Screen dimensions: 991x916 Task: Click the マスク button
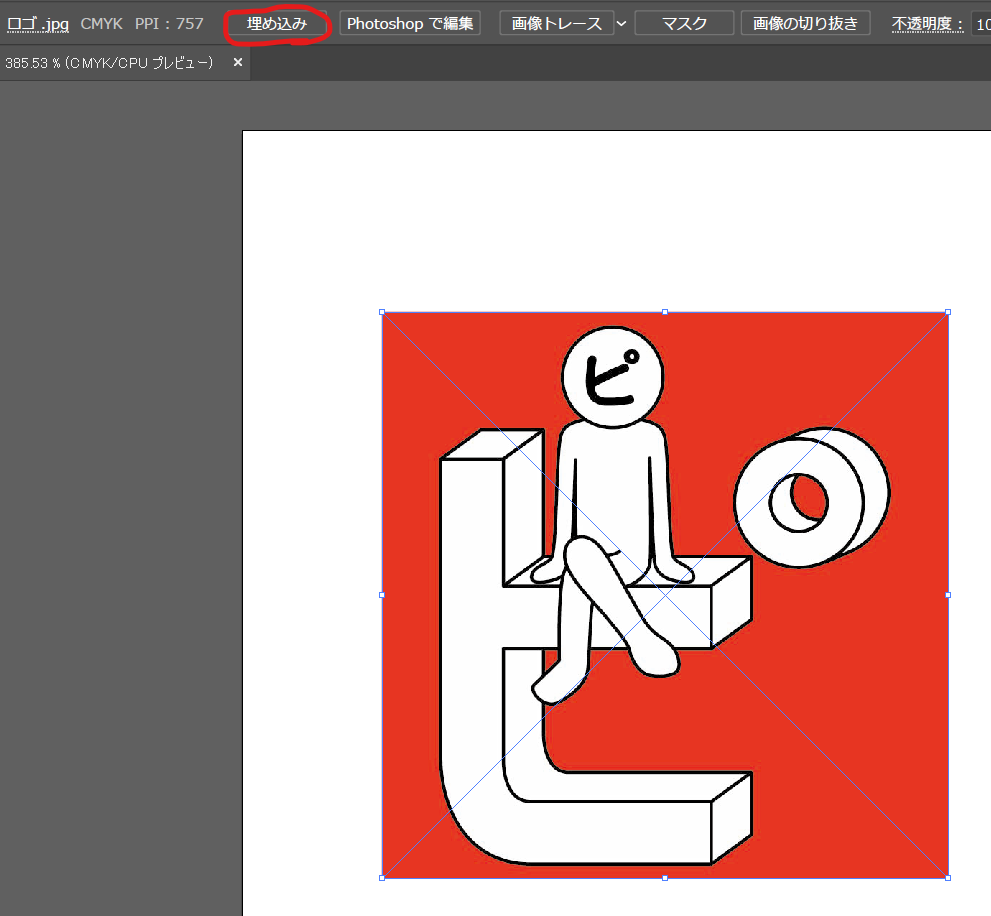coord(684,23)
